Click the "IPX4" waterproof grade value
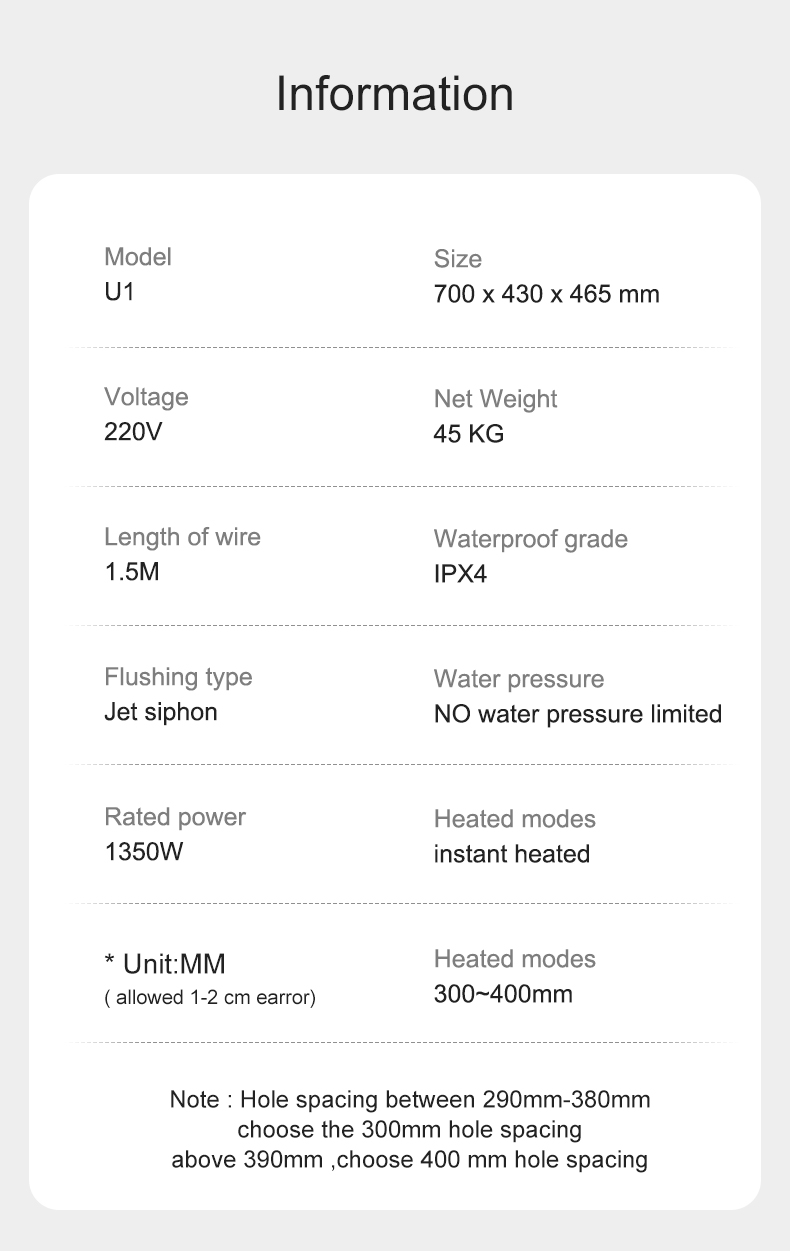The width and height of the screenshot is (790, 1251). [460, 575]
